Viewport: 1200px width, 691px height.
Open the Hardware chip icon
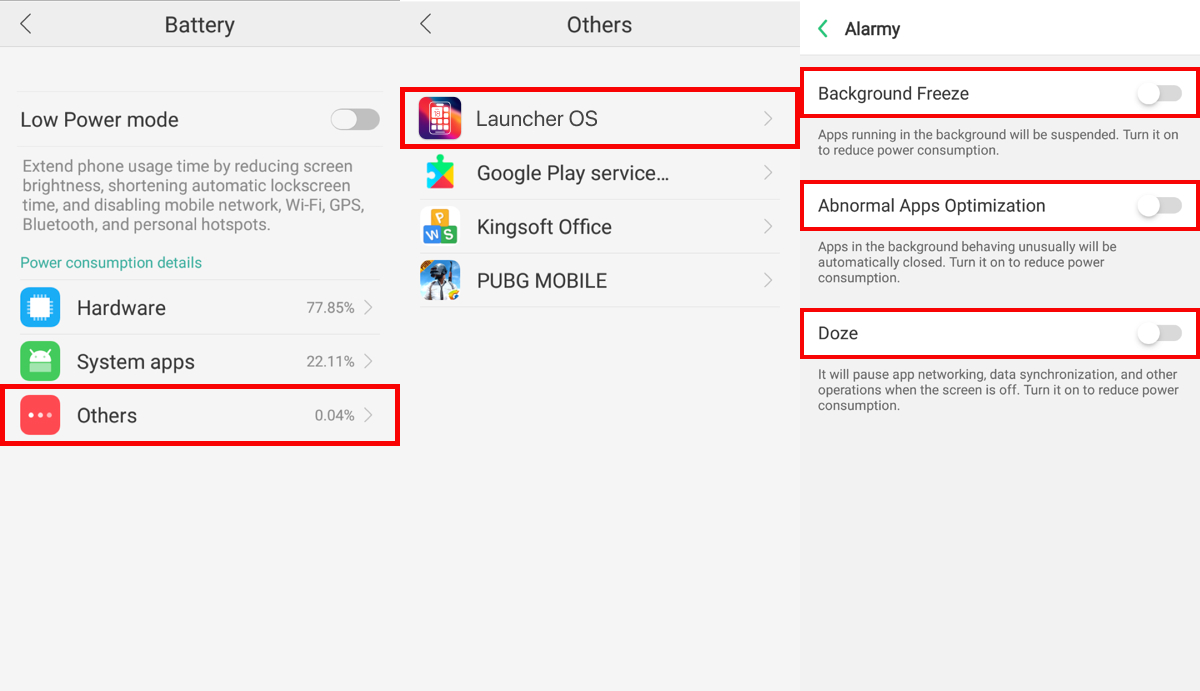(x=40, y=308)
